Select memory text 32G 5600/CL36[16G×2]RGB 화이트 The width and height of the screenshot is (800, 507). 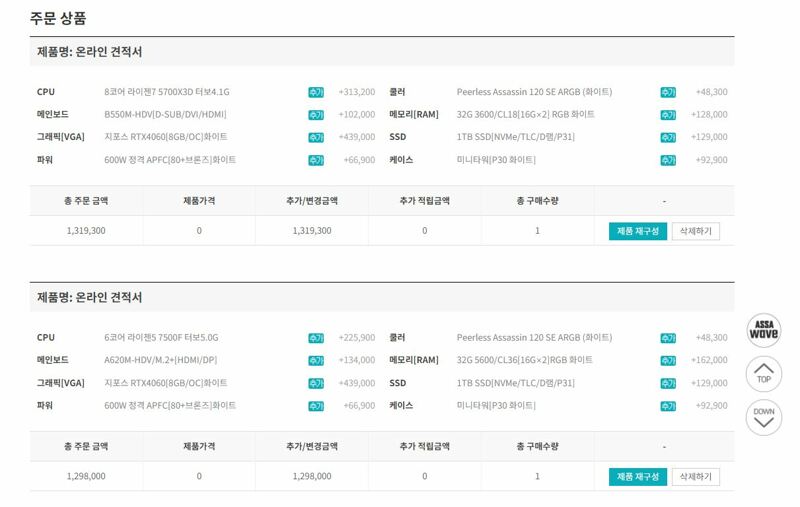tap(524, 360)
